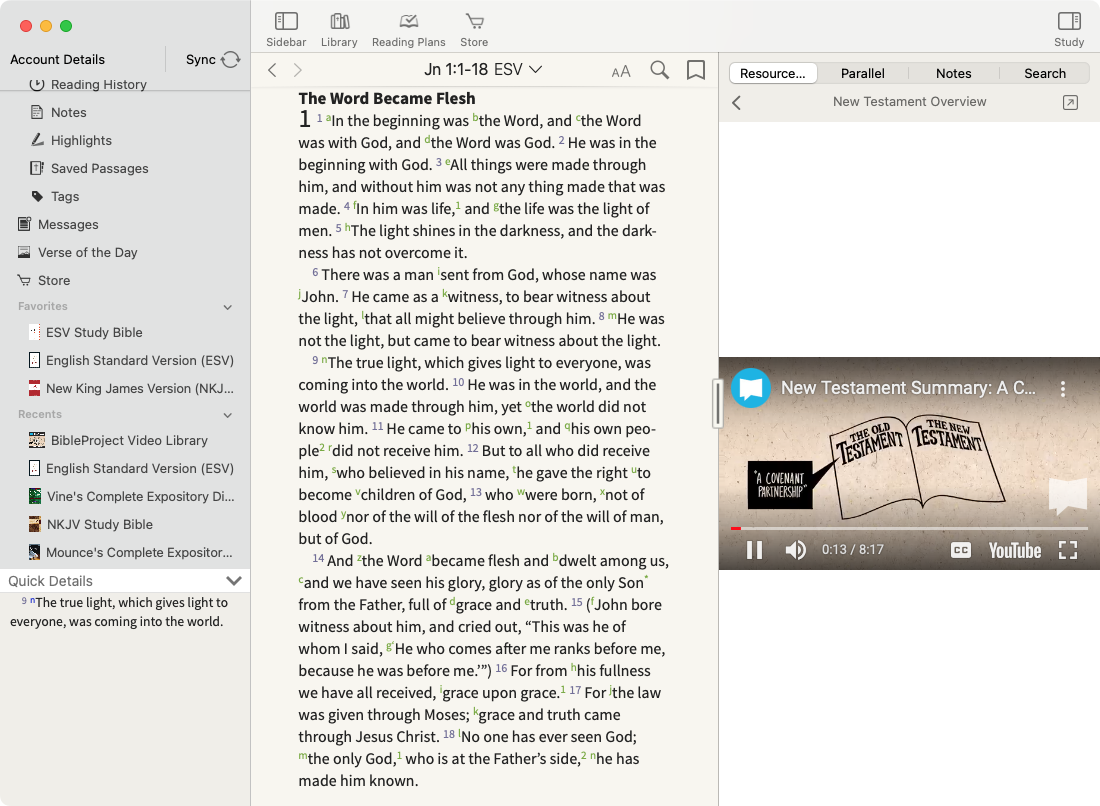Switch to the Notes tab
Viewport: 1100px width, 806px height.
click(953, 74)
